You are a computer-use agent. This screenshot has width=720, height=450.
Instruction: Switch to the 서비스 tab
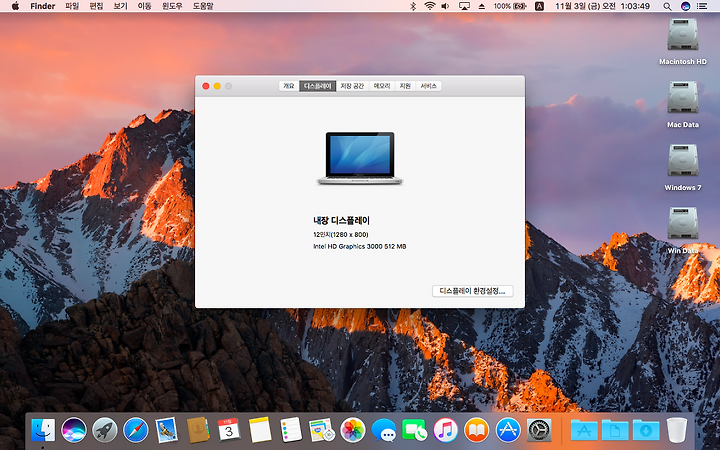(428, 86)
